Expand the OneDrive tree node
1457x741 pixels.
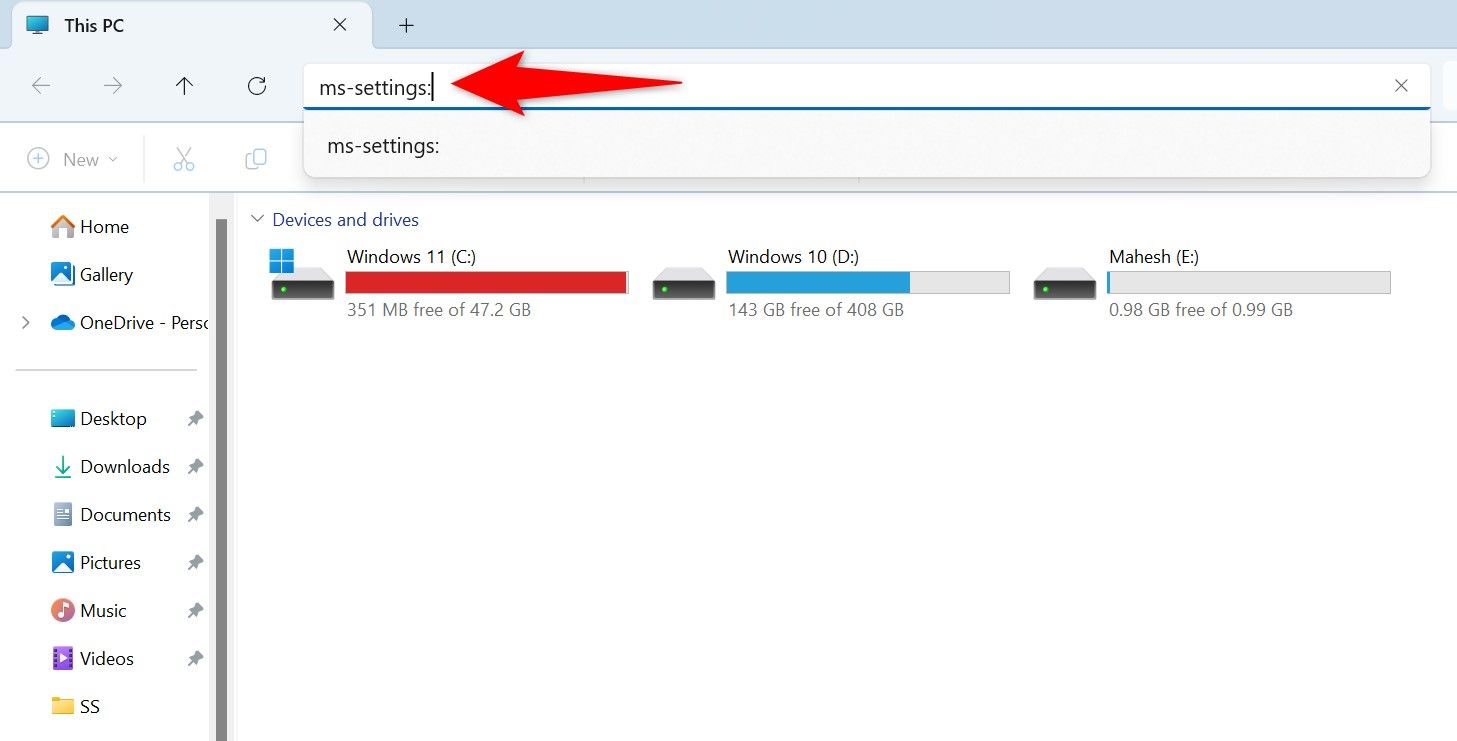pos(26,323)
